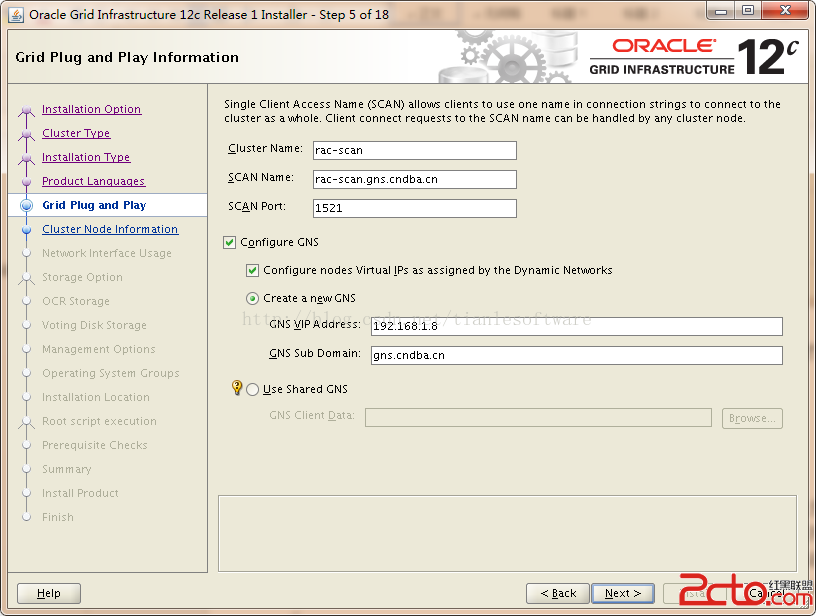Viewport: 816px width, 616px height.
Task: Click the Network Interface Usage step text
Action: [107, 253]
